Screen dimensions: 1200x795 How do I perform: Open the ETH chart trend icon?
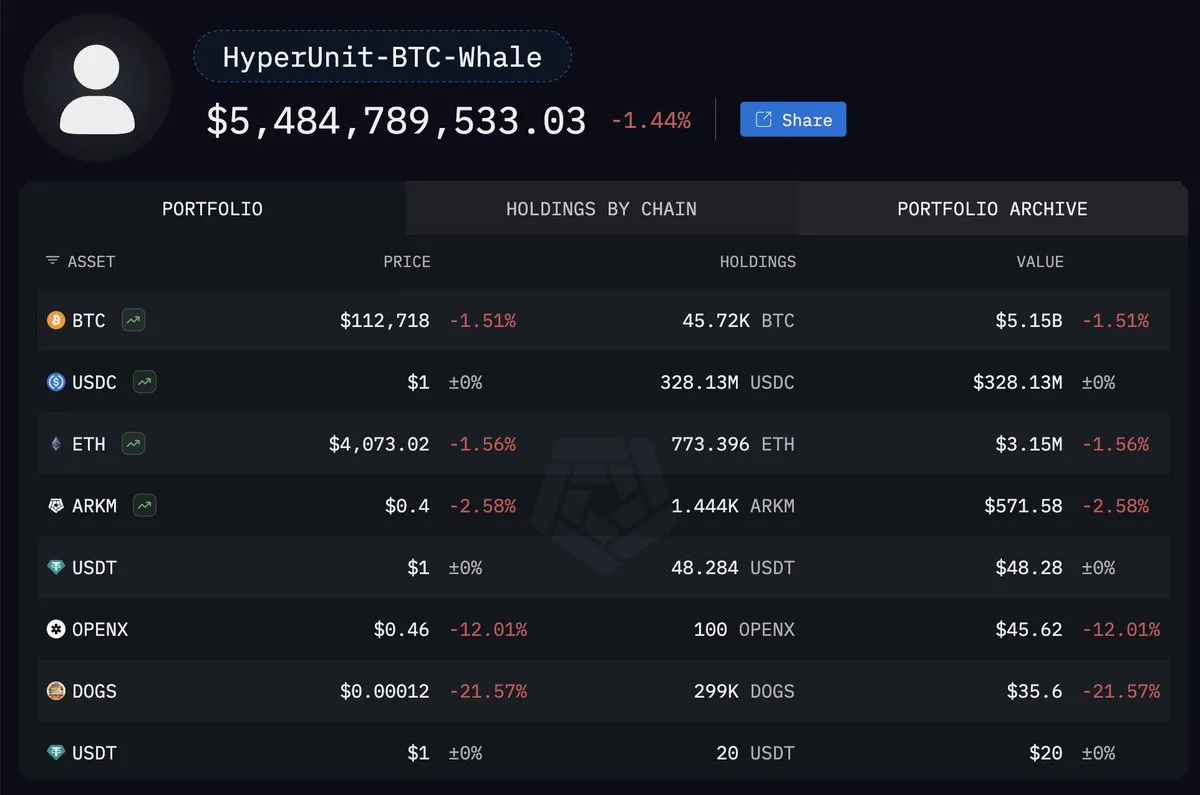(x=133, y=444)
